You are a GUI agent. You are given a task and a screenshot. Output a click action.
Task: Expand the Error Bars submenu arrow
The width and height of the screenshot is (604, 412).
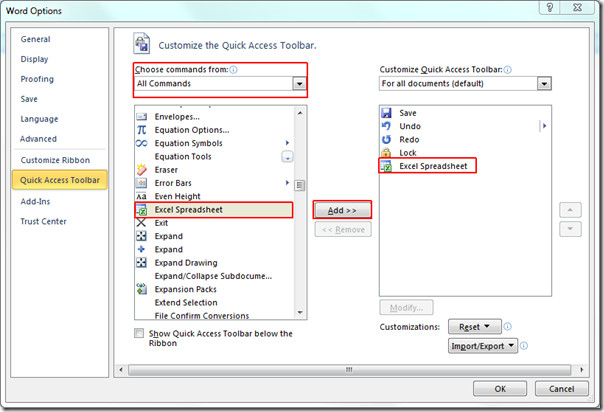click(x=287, y=183)
